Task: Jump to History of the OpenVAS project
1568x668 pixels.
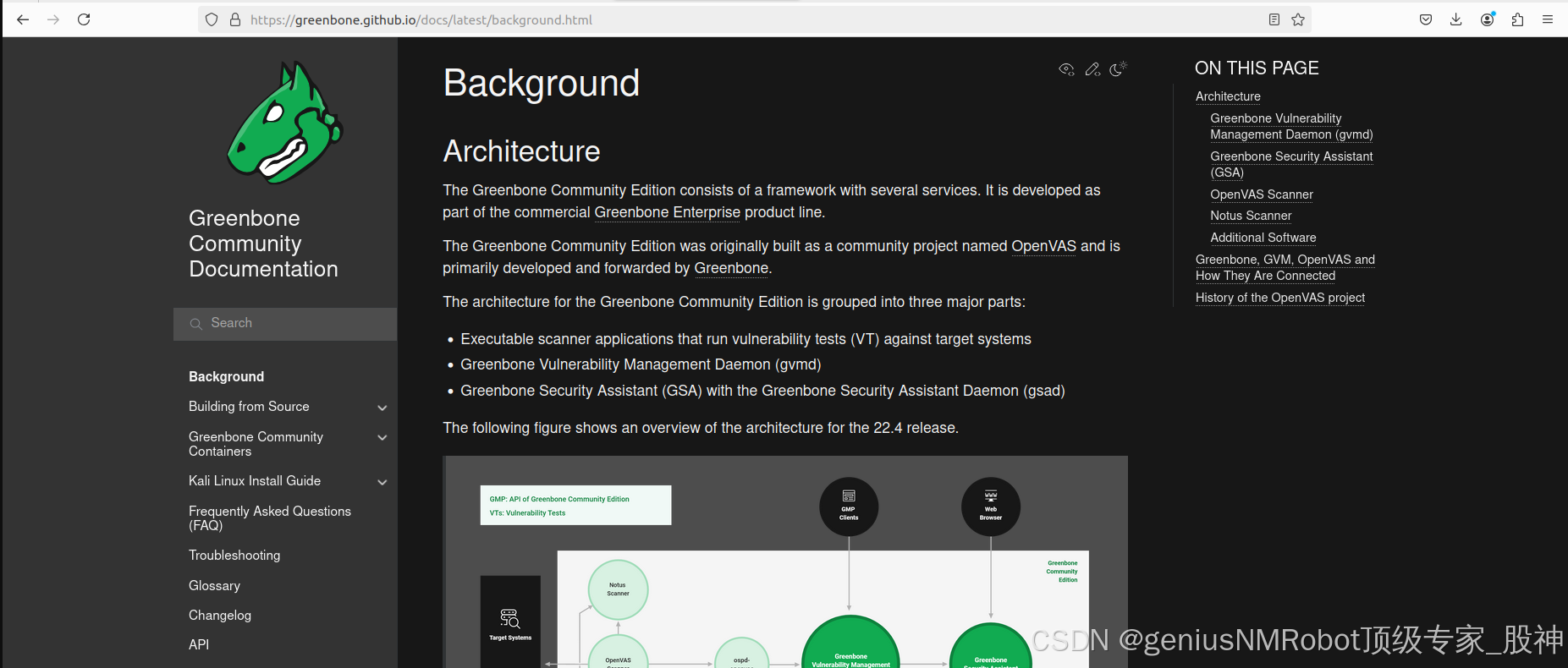Action: (1280, 298)
